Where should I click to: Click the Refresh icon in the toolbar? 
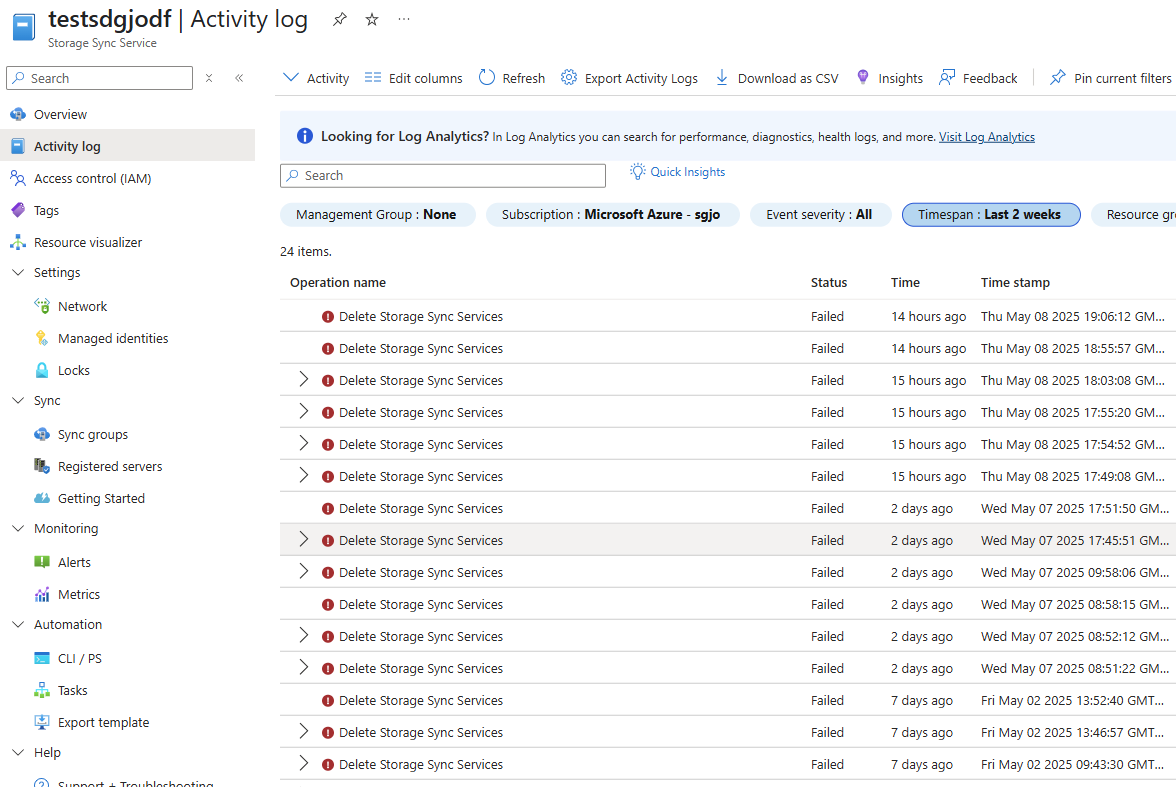(x=487, y=77)
